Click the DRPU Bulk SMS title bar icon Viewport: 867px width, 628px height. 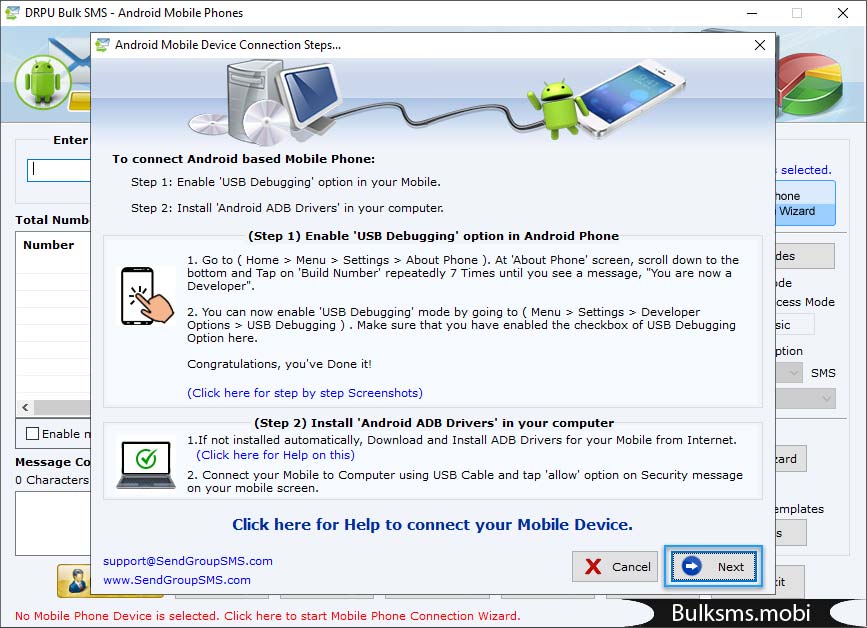click(12, 13)
